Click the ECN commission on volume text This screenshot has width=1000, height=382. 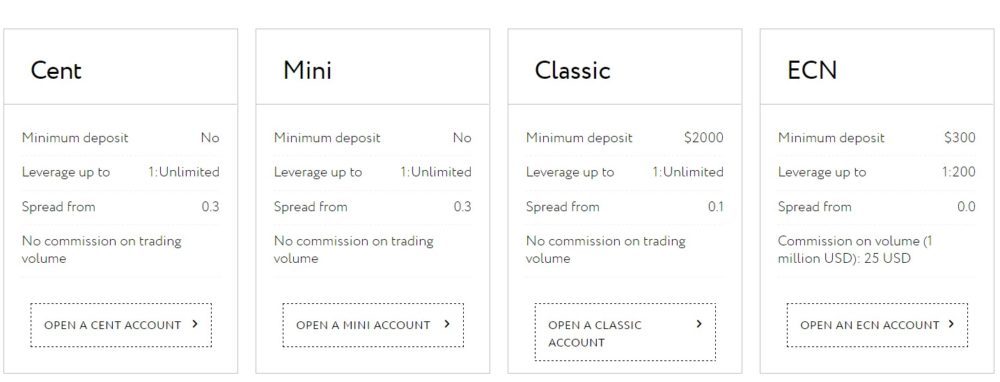(857, 249)
